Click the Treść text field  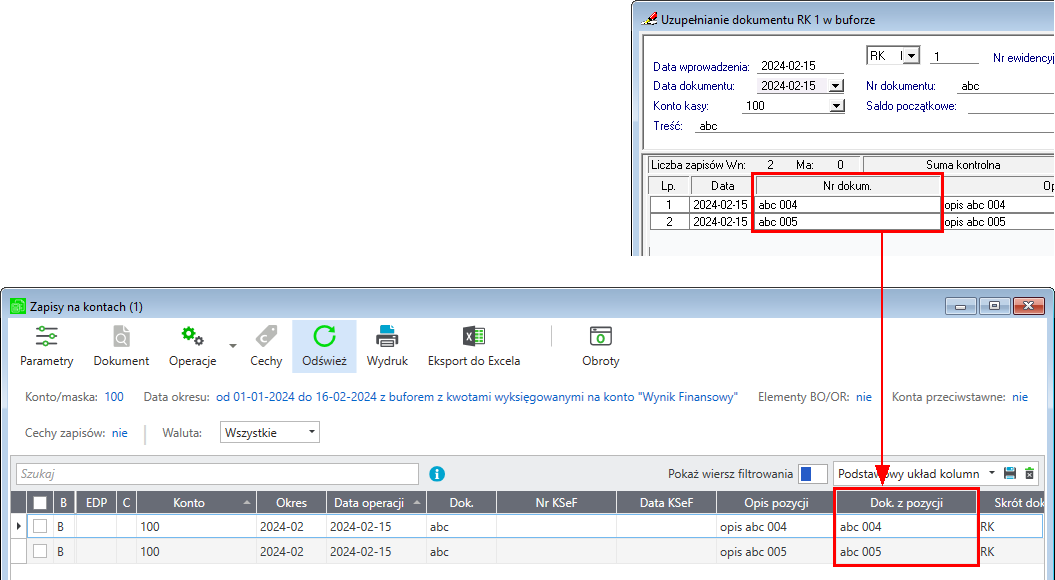point(874,126)
